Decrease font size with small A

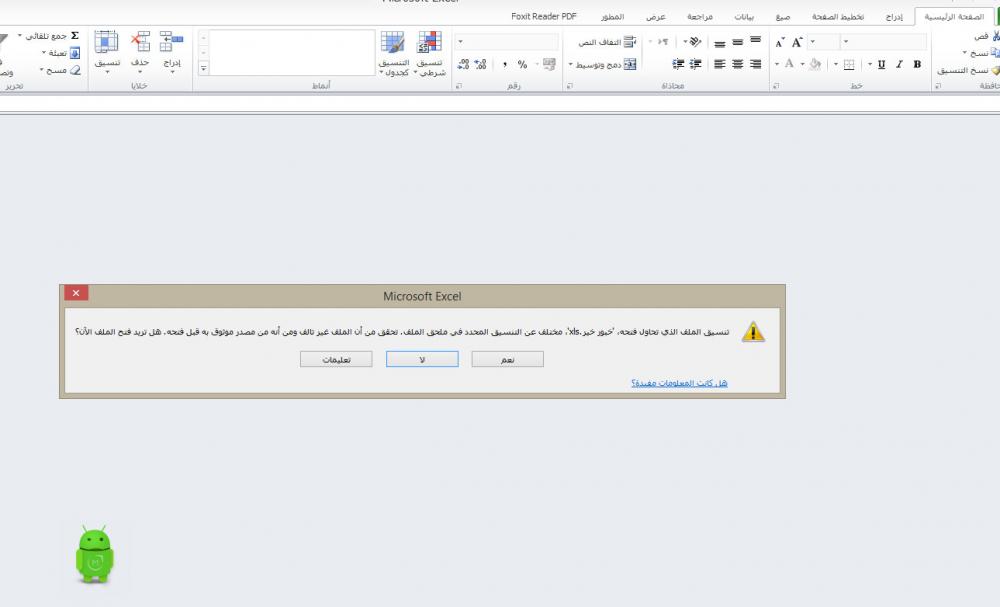point(779,43)
